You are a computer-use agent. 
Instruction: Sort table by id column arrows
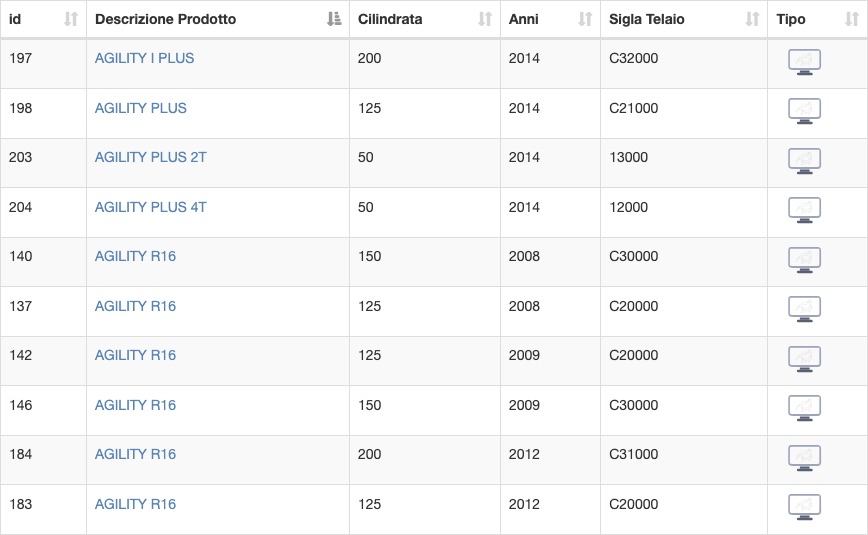(x=71, y=19)
